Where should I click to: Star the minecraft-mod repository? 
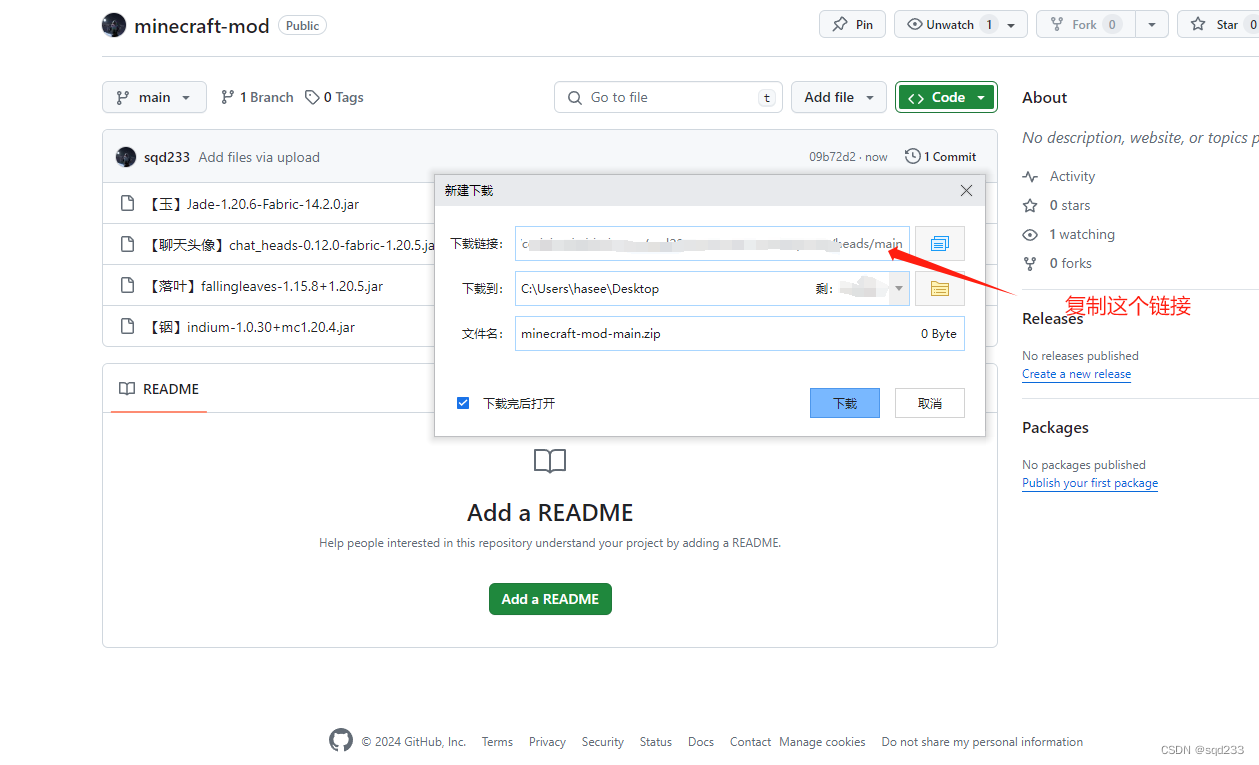pyautogui.click(x=1218, y=25)
